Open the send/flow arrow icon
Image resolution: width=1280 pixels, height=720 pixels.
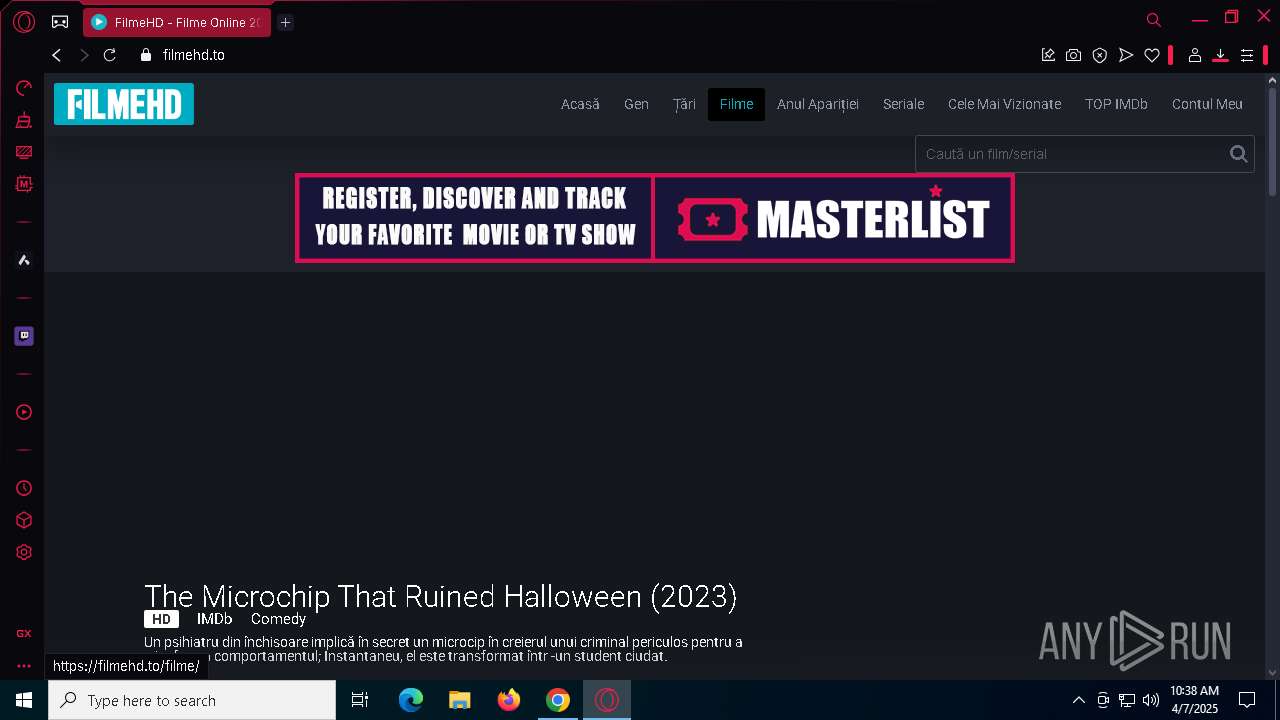point(1126,55)
